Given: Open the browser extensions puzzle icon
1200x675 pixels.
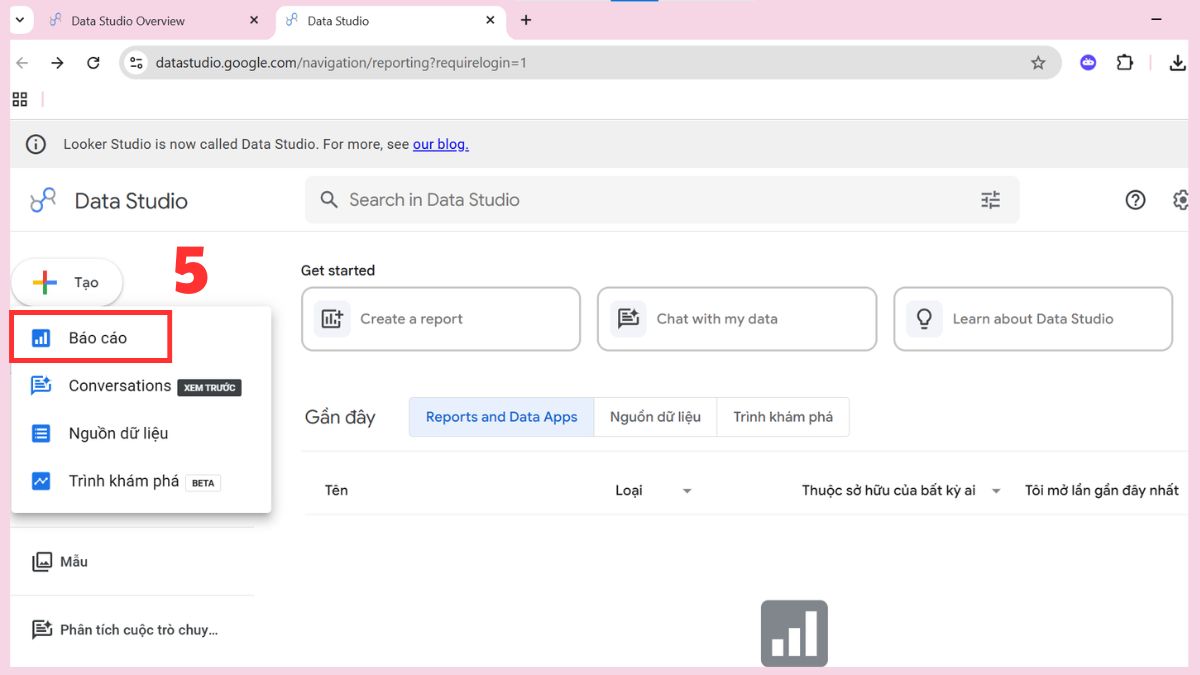Looking at the screenshot, I should 1125,63.
